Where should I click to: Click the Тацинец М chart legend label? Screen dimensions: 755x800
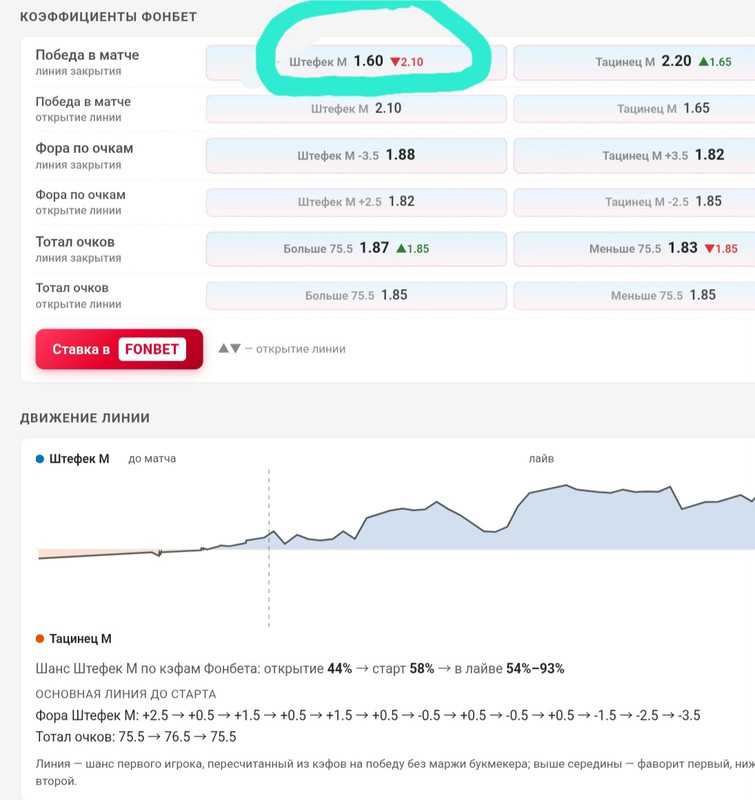coord(80,638)
